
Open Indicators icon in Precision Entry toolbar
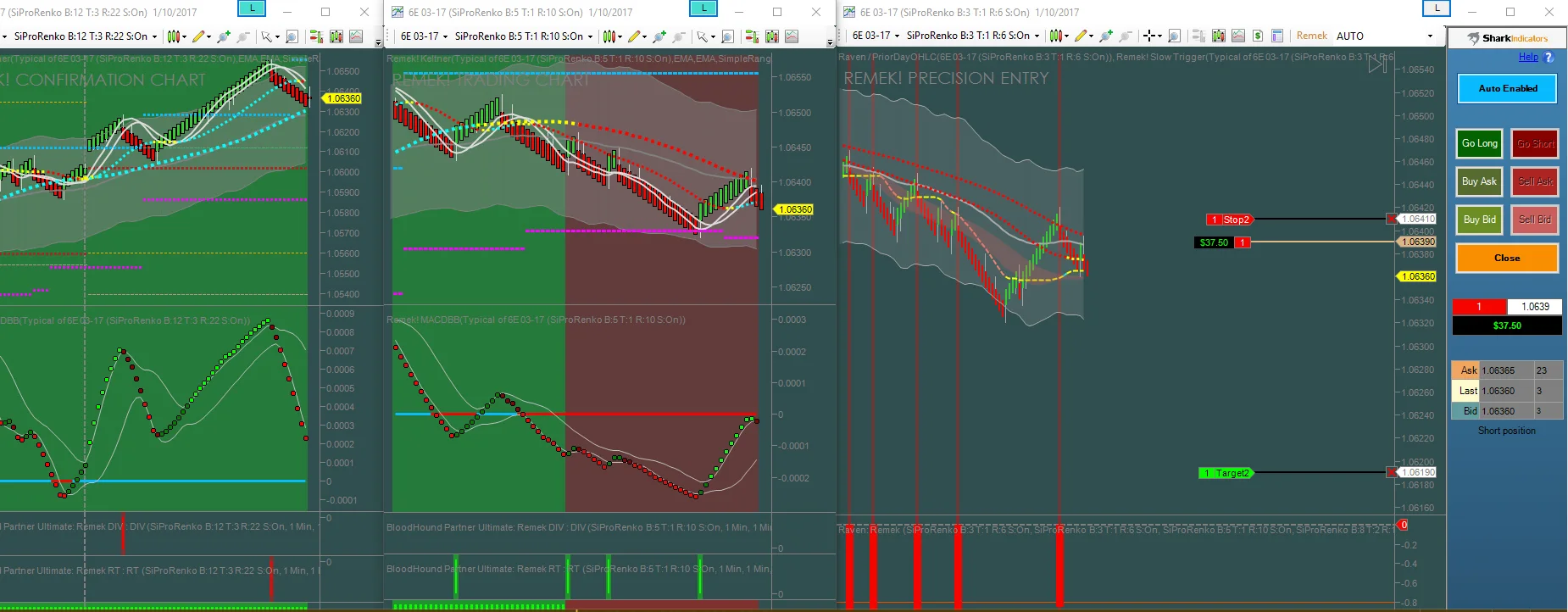pos(1238,36)
